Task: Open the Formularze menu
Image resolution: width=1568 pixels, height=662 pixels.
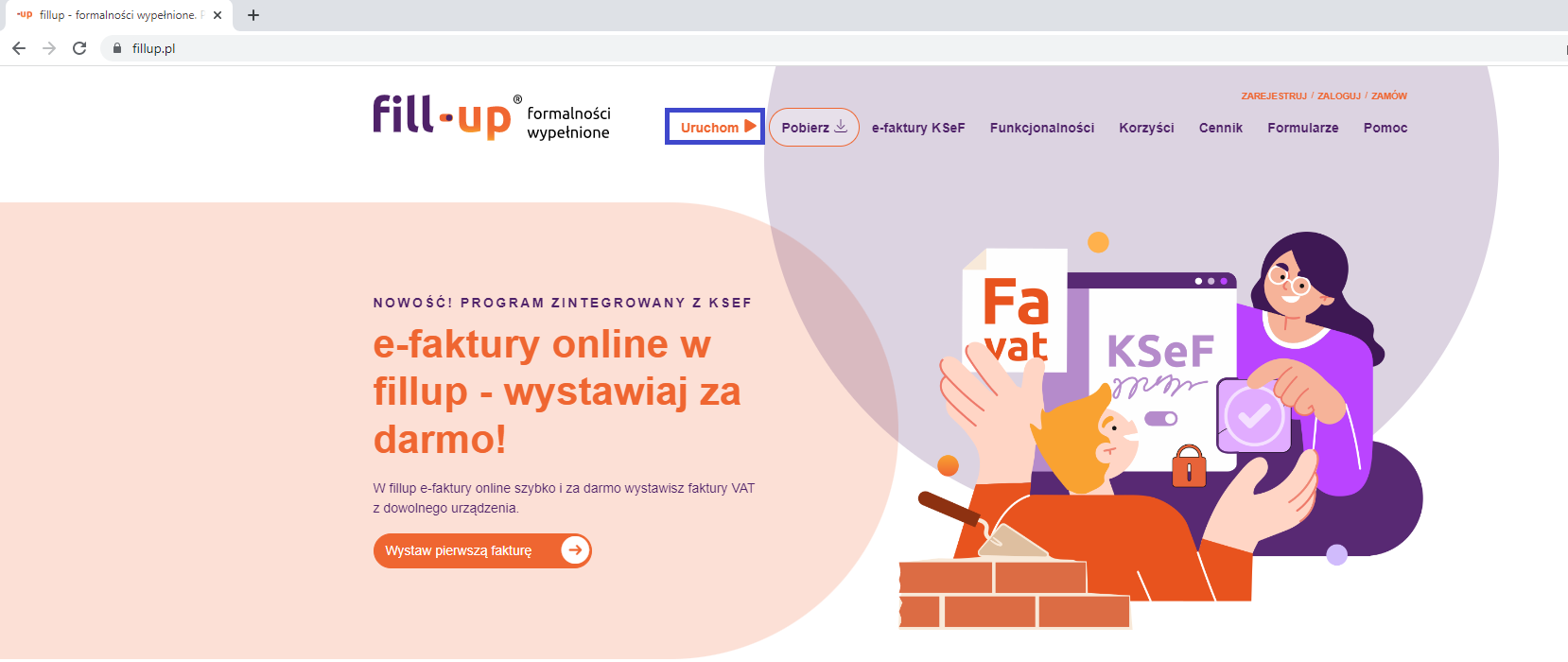Action: (x=1303, y=128)
